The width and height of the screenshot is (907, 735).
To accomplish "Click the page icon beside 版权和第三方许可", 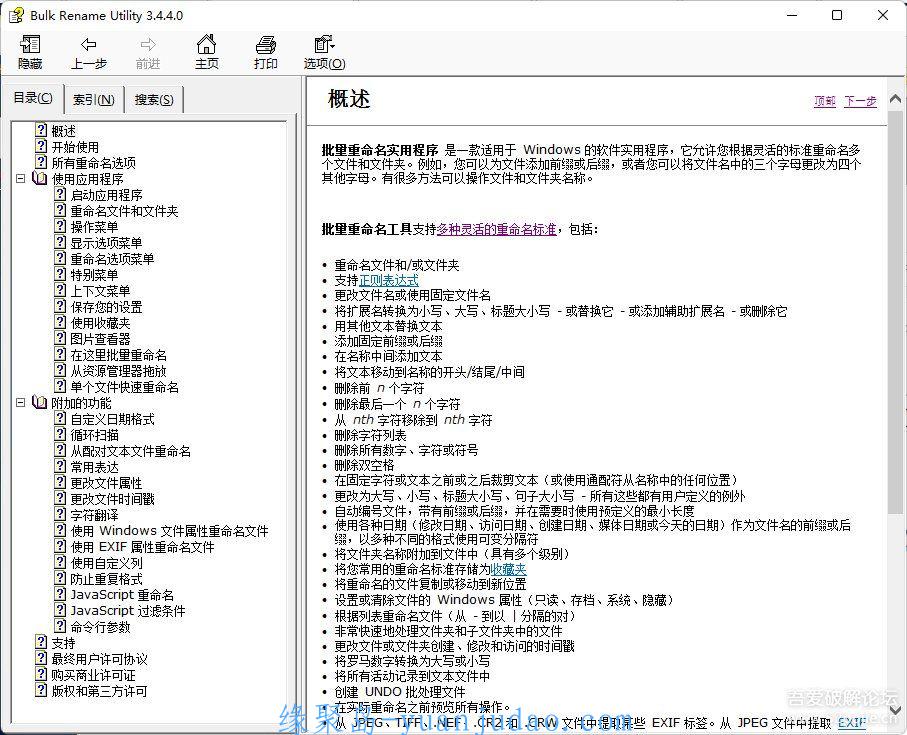I will click(41, 690).
